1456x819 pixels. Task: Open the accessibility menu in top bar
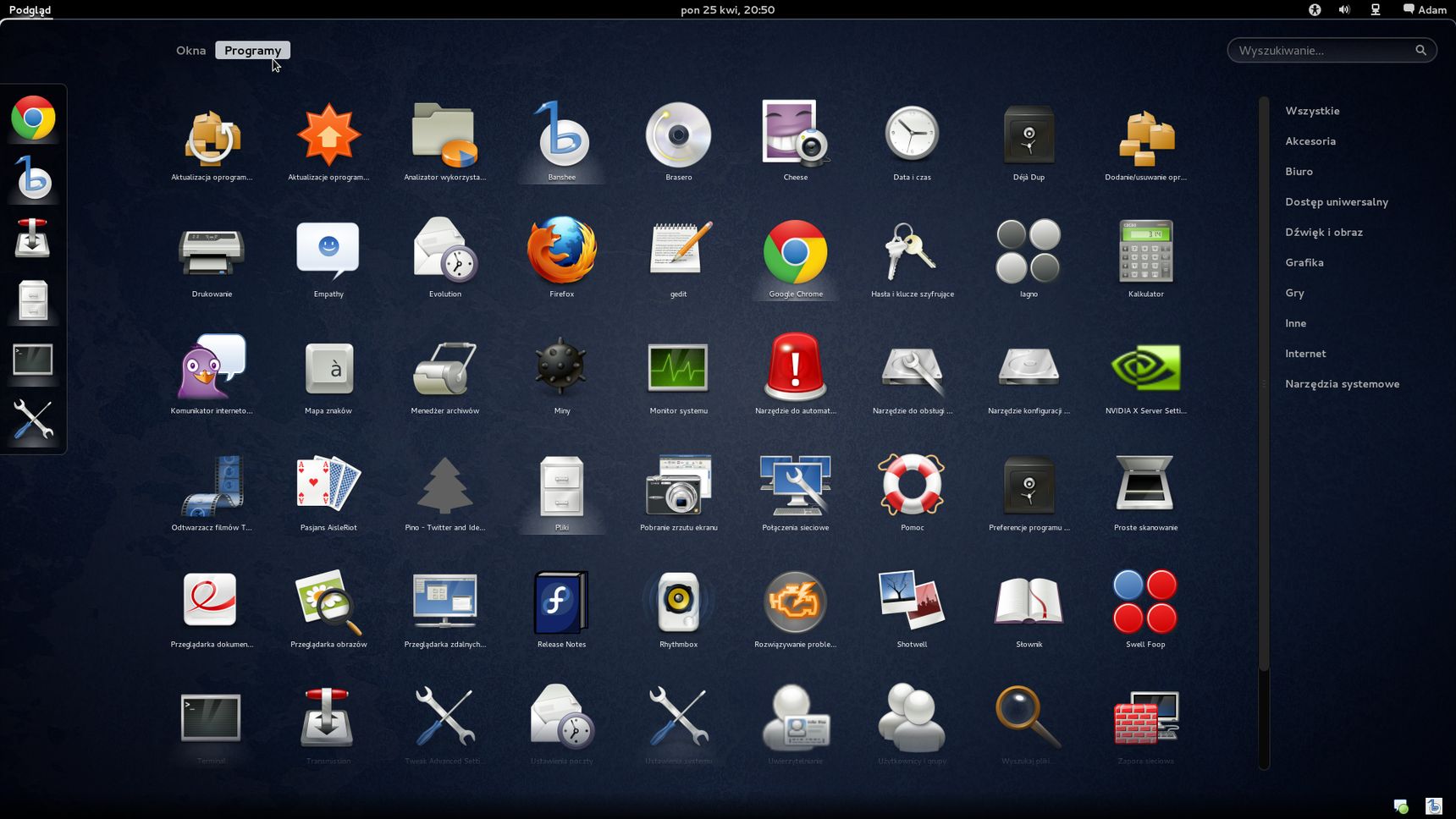[1315, 9]
